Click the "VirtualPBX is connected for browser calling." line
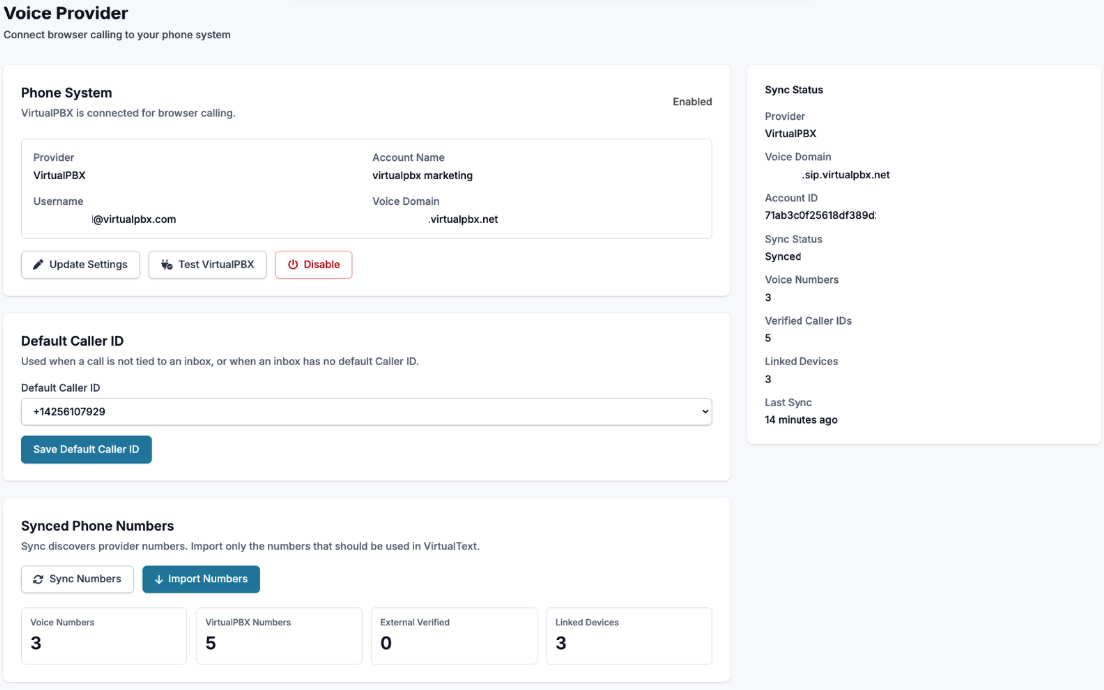 pos(128,113)
